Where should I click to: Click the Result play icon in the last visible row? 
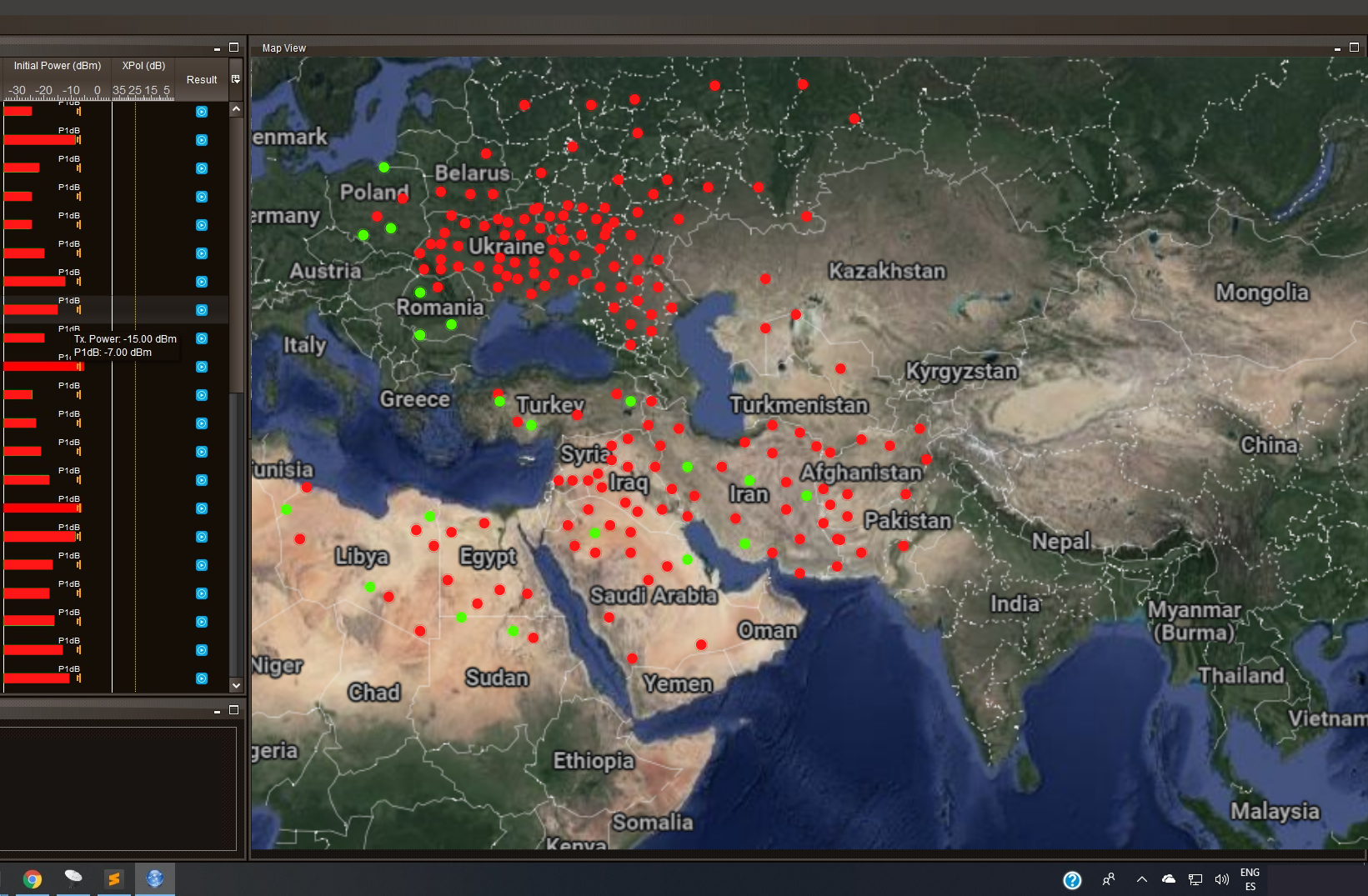[x=202, y=678]
